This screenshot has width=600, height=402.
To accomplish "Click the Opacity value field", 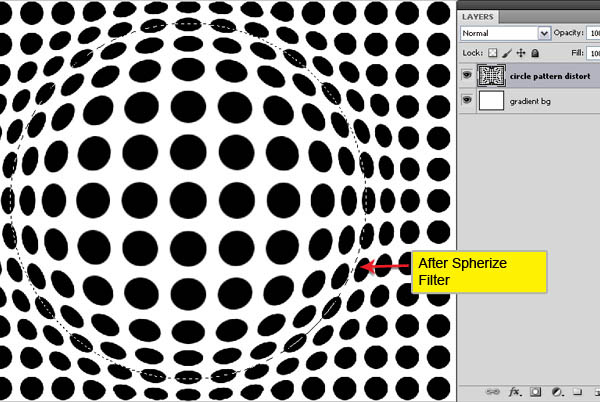I will [x=593, y=33].
